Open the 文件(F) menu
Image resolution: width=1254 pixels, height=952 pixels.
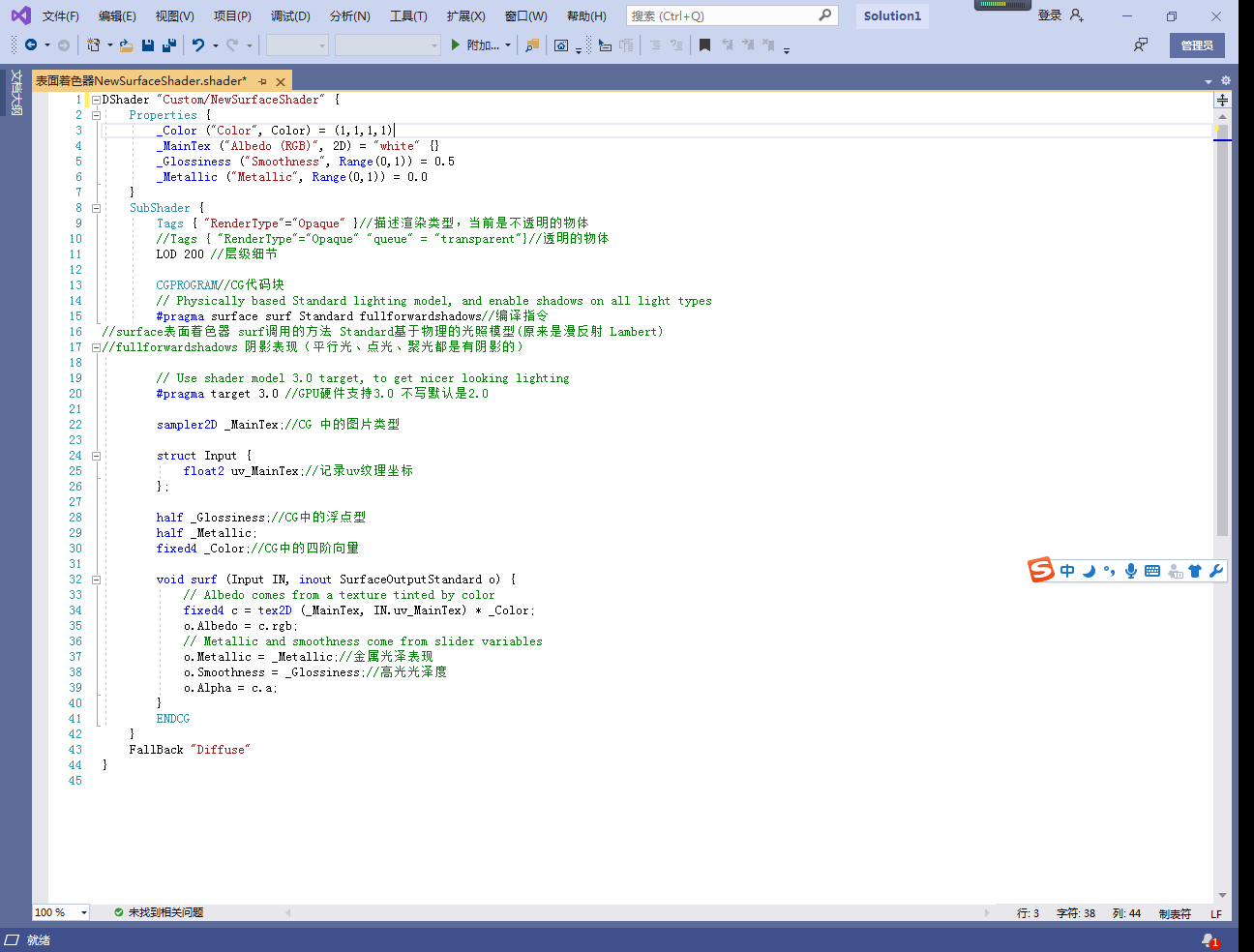point(60,15)
